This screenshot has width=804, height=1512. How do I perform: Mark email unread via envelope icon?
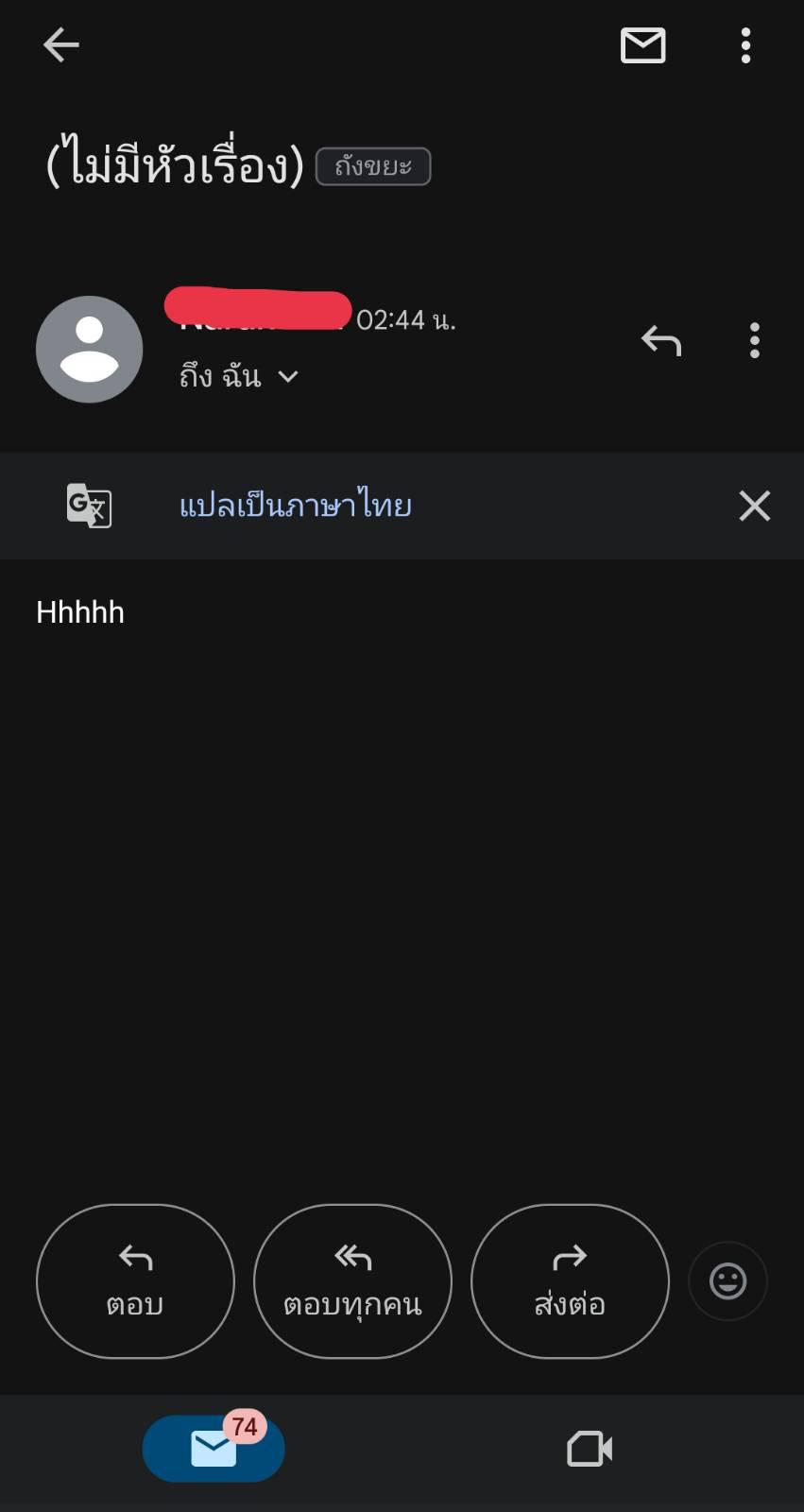tap(642, 45)
